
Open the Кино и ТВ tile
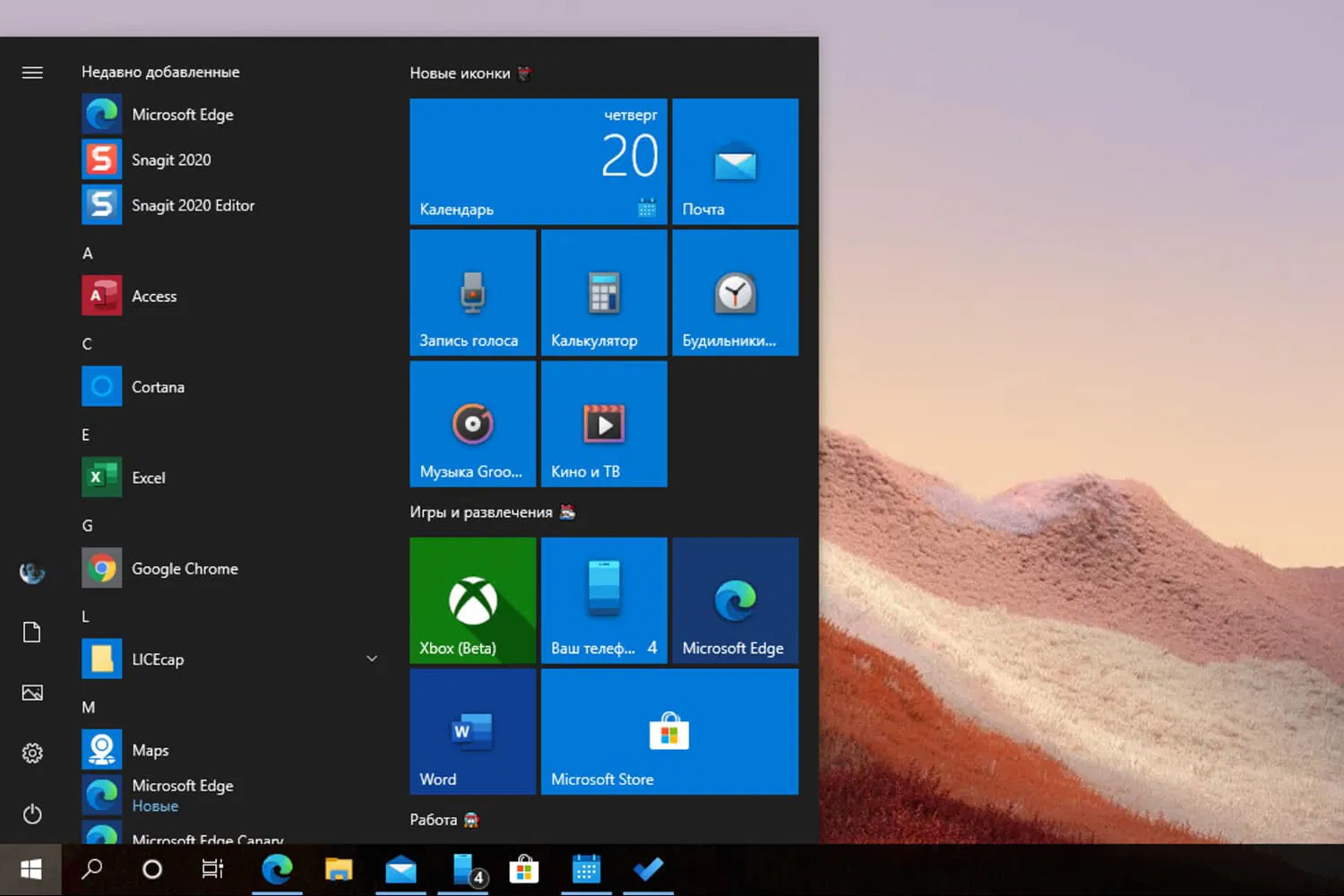point(603,424)
